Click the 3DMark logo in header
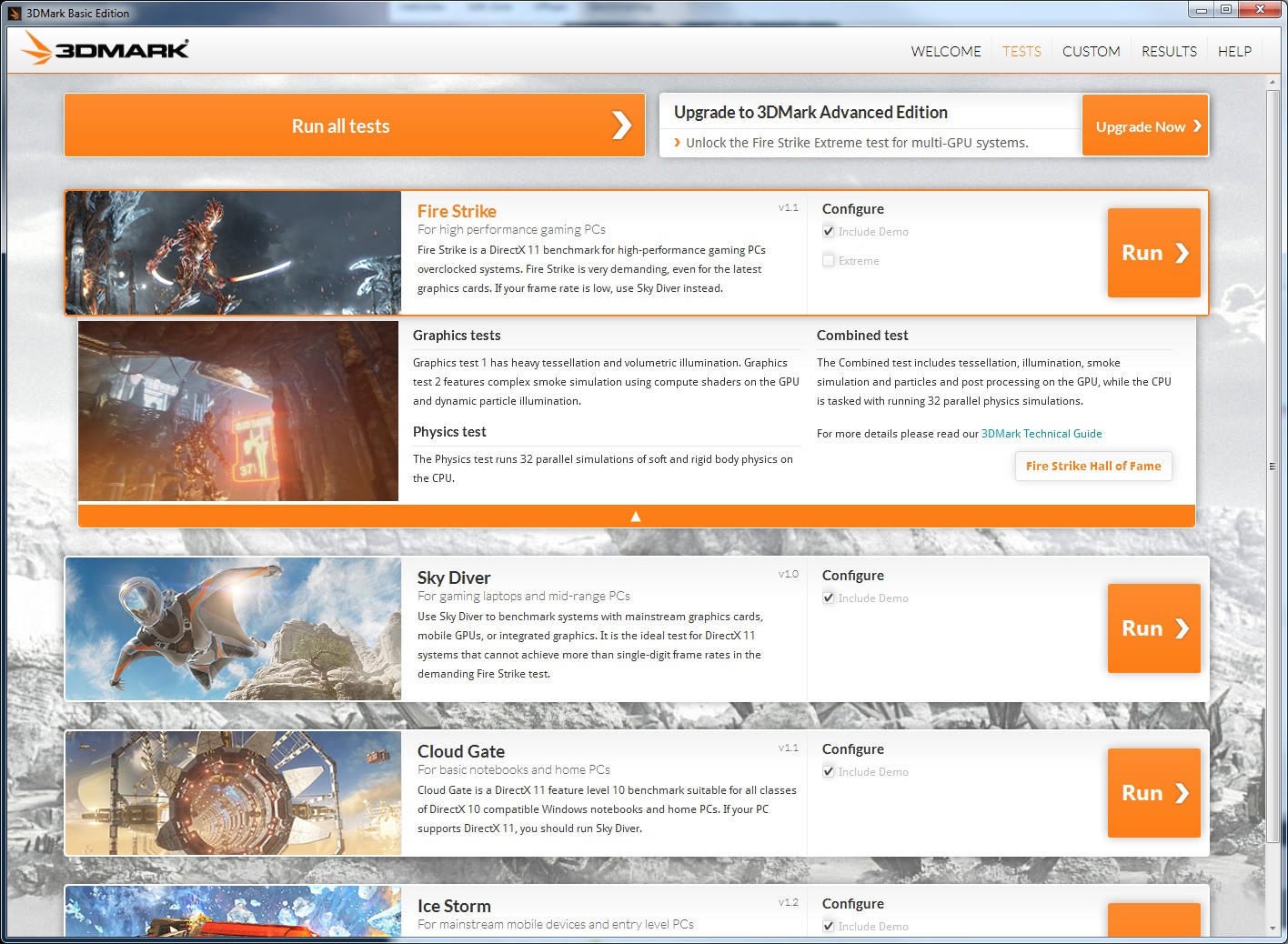 coord(106,49)
